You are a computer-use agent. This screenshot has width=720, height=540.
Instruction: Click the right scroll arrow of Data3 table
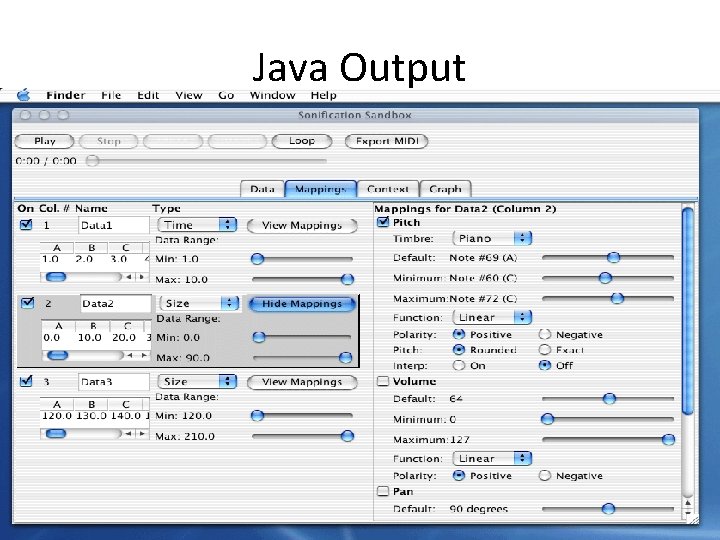pos(142,433)
